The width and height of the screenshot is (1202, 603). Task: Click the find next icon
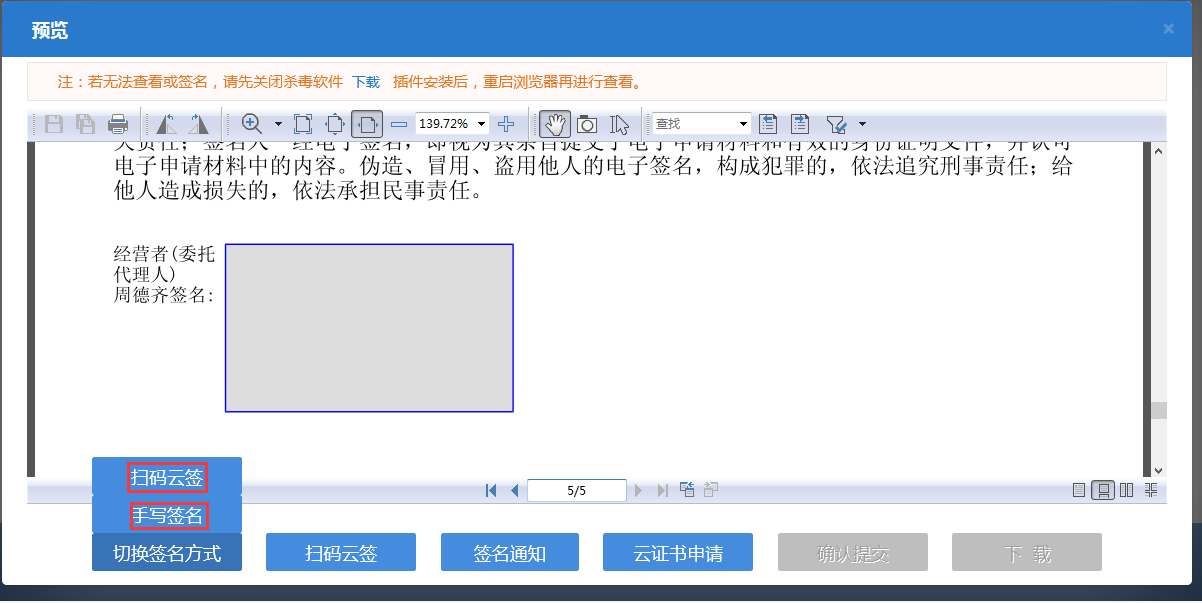click(800, 124)
